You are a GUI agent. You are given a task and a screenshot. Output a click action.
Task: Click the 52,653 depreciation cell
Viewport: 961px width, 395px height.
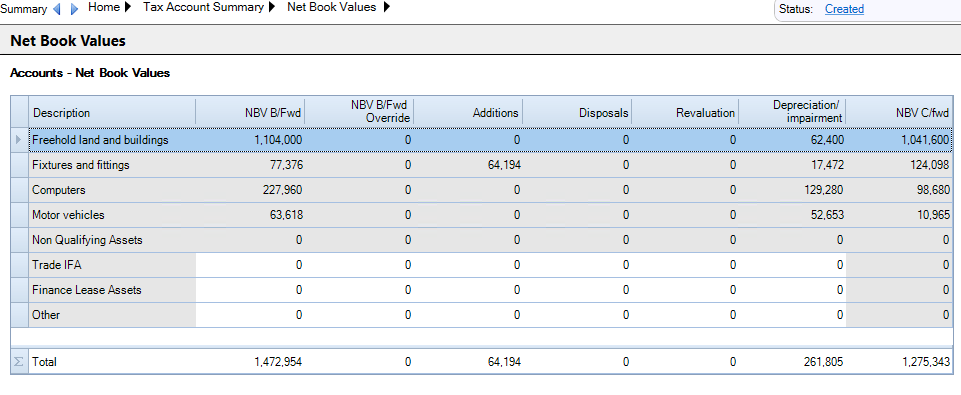coord(792,215)
